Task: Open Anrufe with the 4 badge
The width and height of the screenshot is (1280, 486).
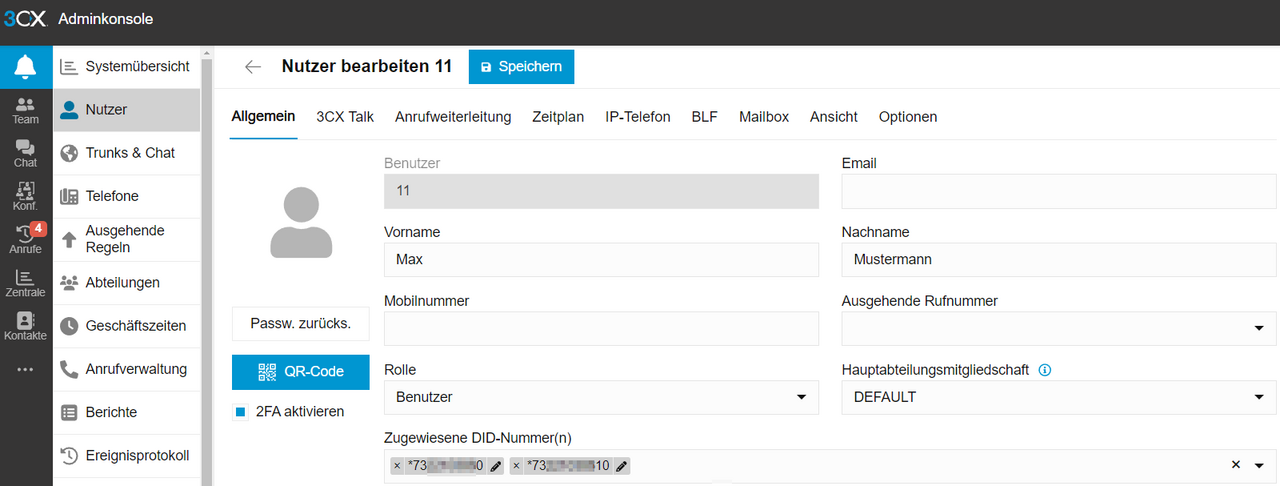Action: 26,239
